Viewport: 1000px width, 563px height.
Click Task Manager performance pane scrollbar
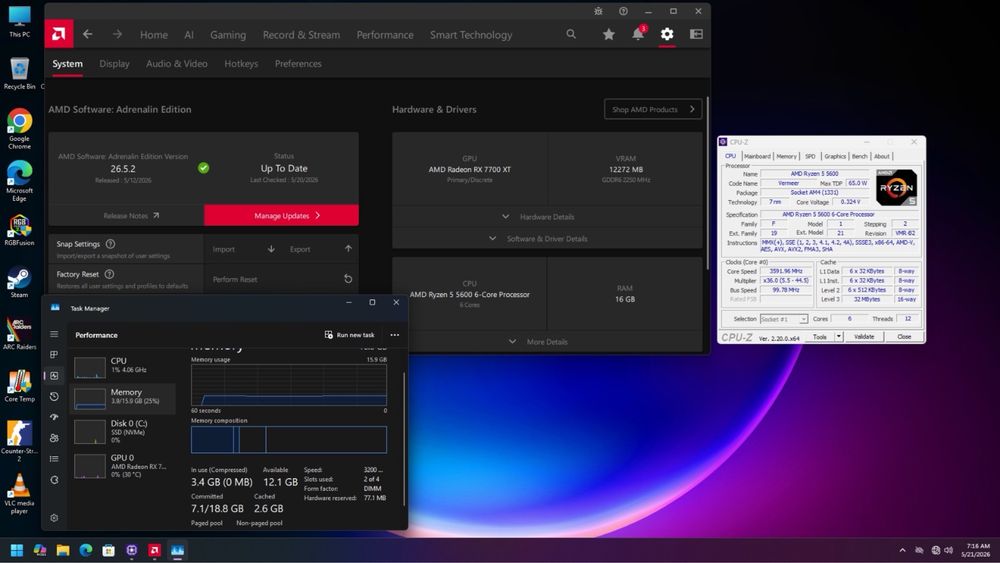click(x=404, y=439)
